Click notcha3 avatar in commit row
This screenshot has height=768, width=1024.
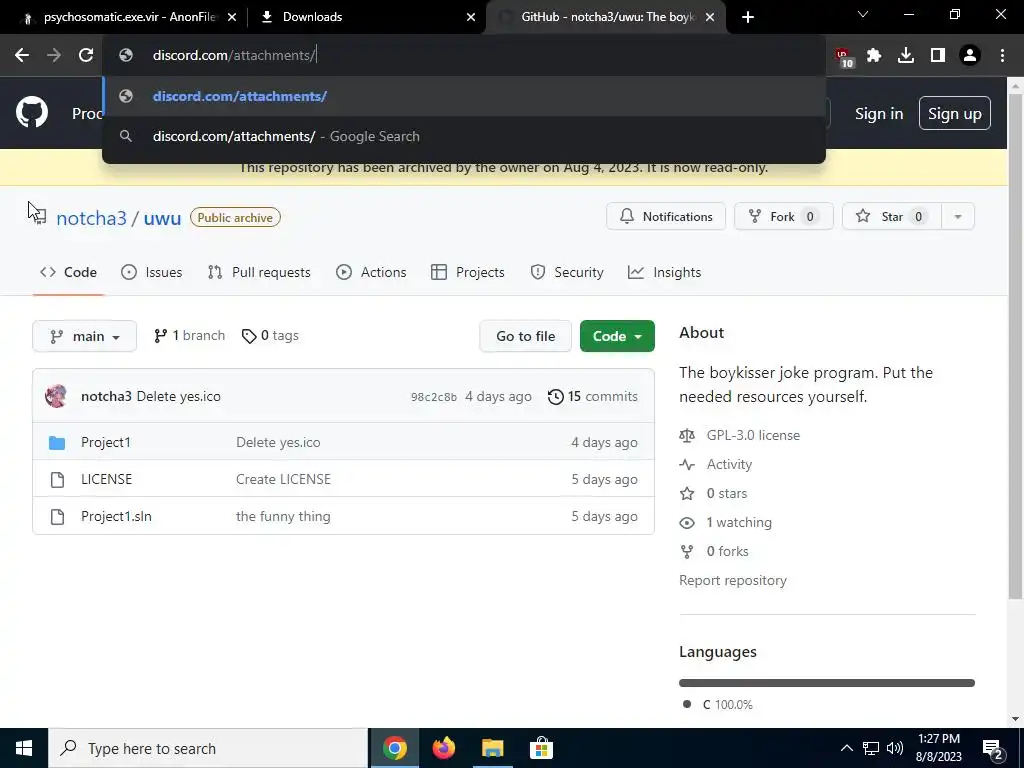pyautogui.click(x=56, y=396)
